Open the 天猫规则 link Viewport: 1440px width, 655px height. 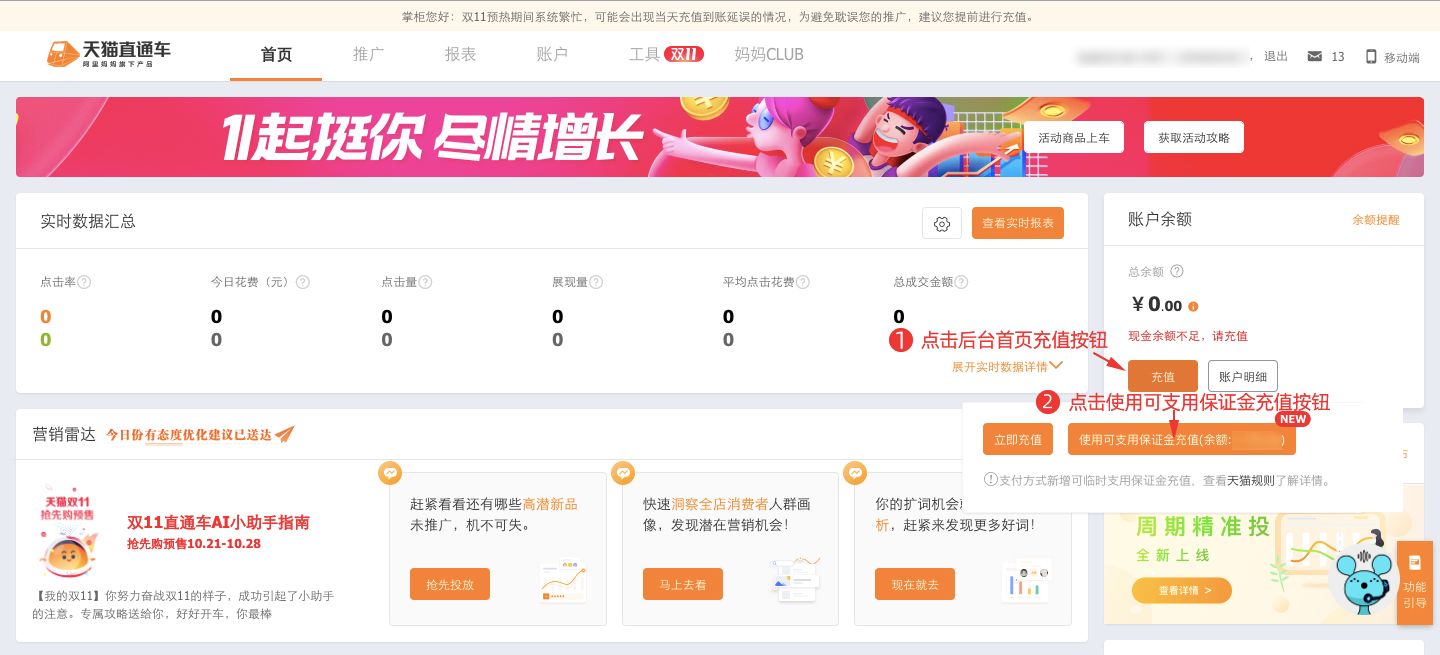(x=1251, y=480)
